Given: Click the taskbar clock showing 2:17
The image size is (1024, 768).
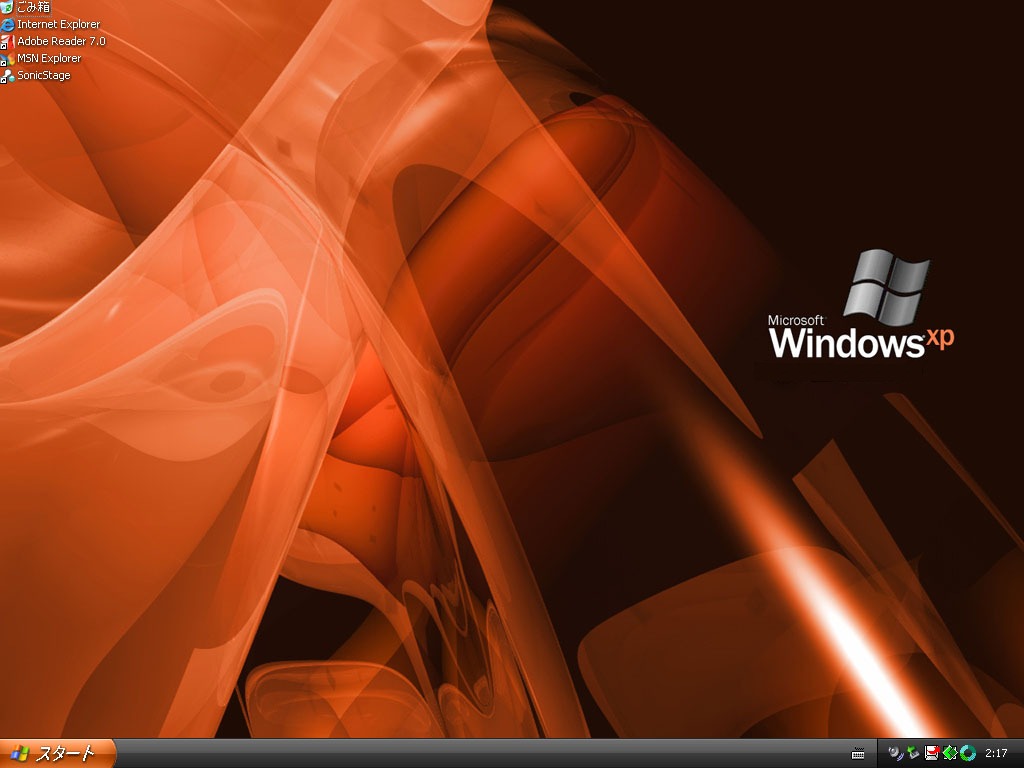Looking at the screenshot, I should [996, 754].
